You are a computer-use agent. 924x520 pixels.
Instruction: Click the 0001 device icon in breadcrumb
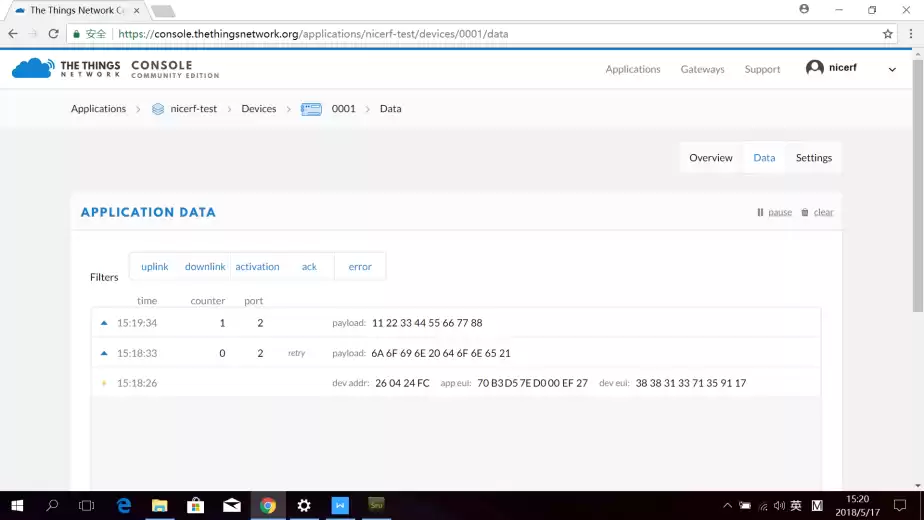click(311, 109)
